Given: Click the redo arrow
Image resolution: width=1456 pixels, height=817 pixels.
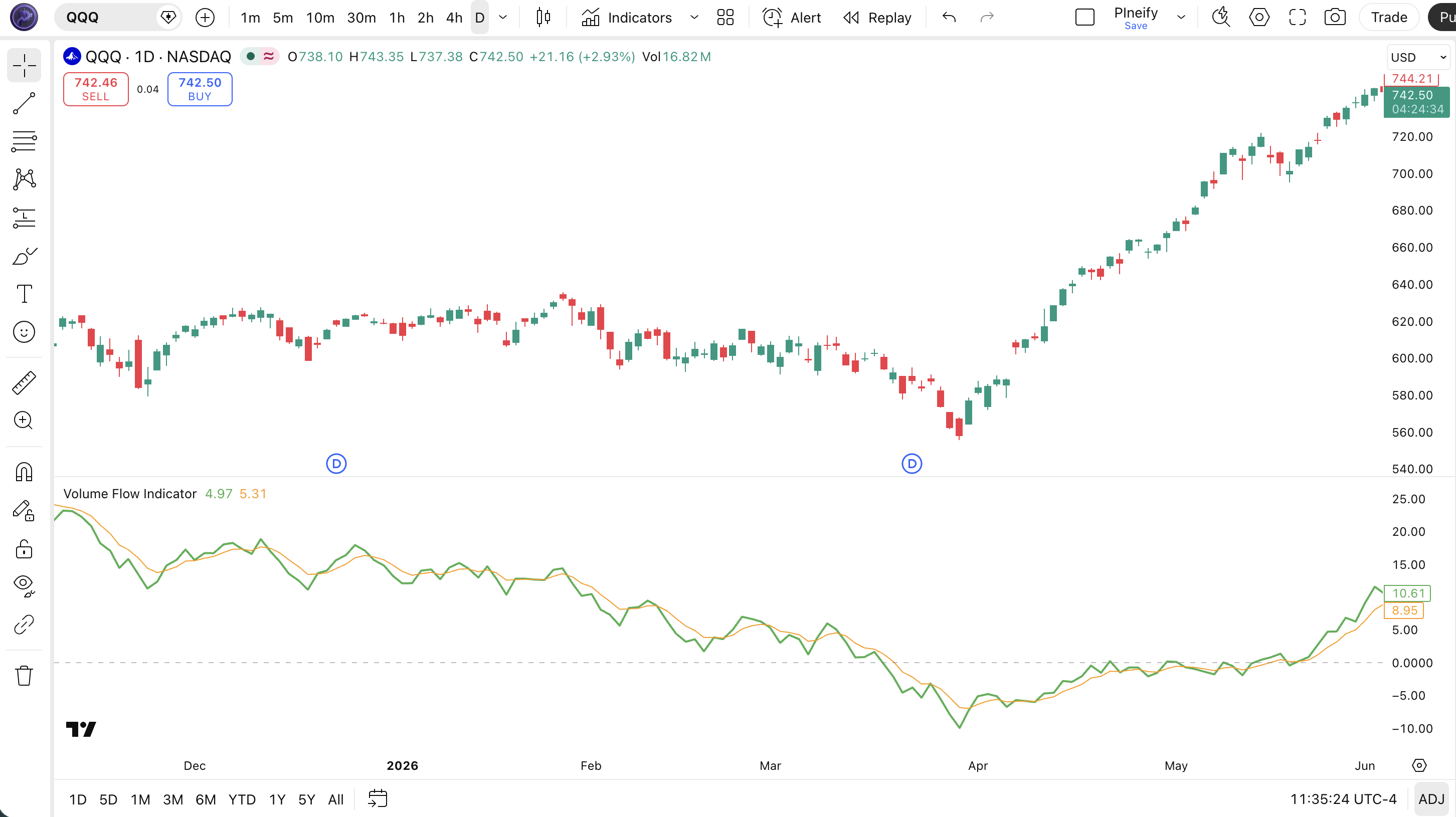Looking at the screenshot, I should point(987,18).
